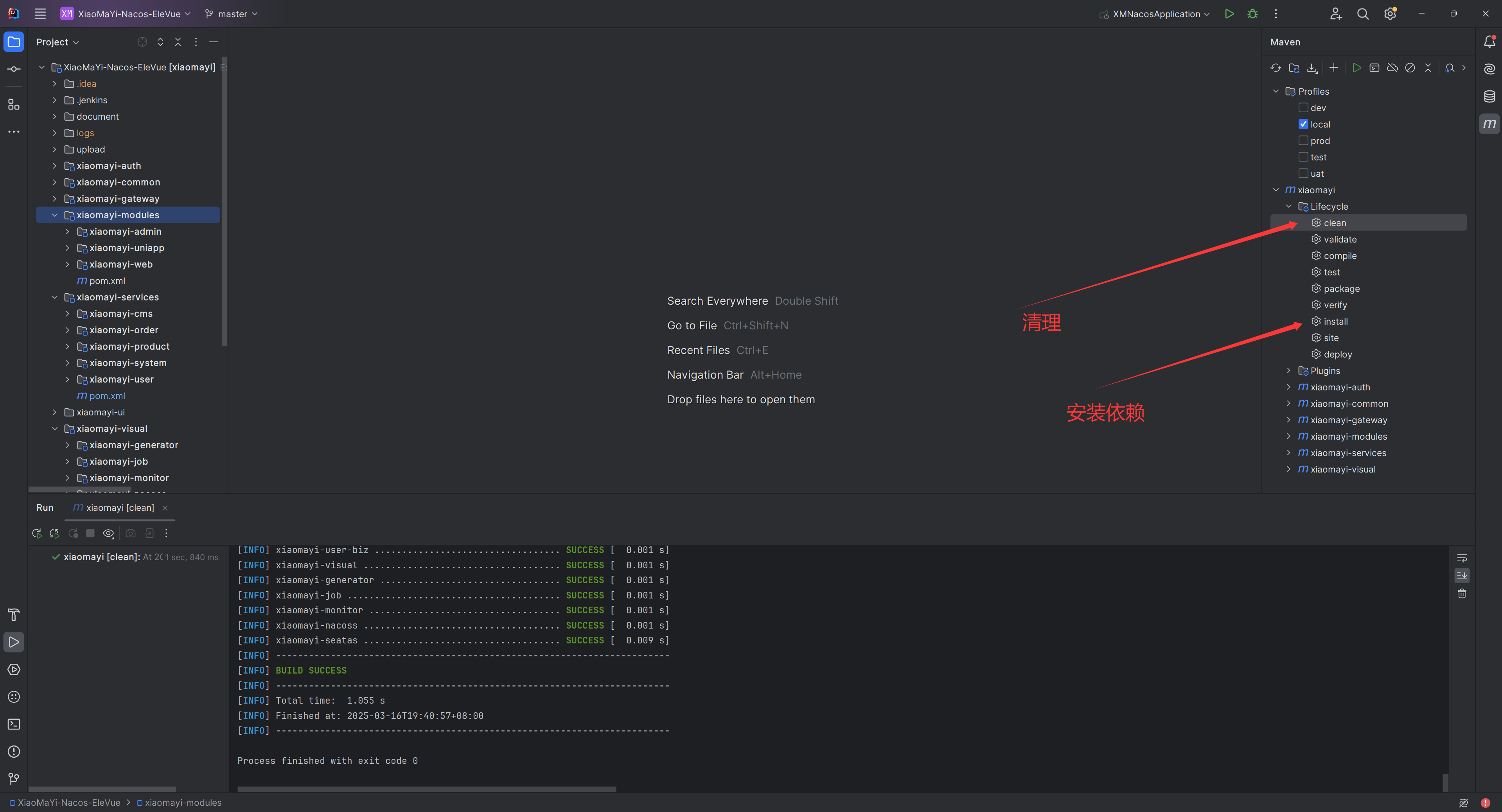Switch to the xiaomayi [clean] run tab
This screenshot has width=1502, height=812.
(x=114, y=508)
